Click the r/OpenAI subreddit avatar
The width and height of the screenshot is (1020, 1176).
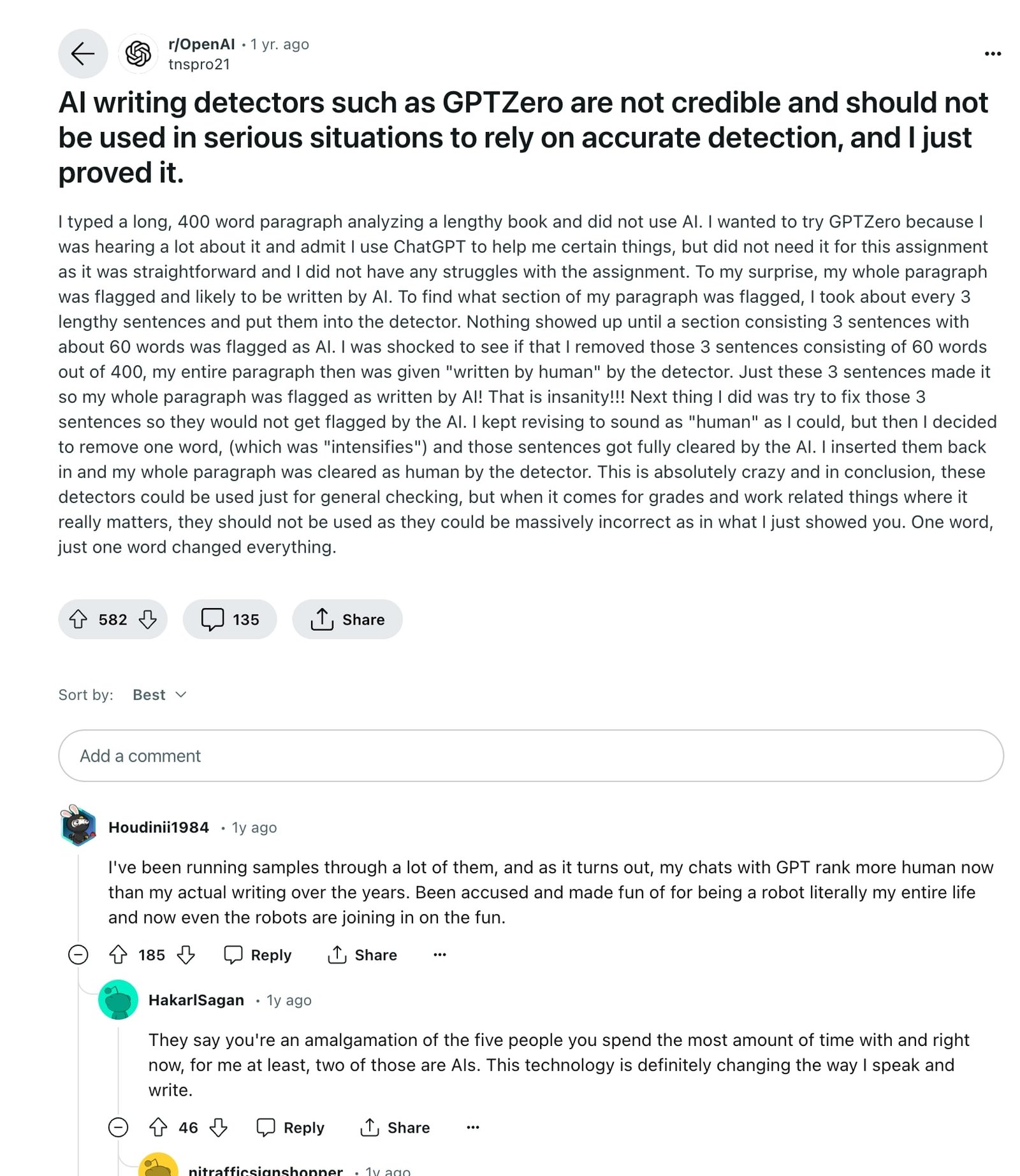pyautogui.click(x=139, y=54)
